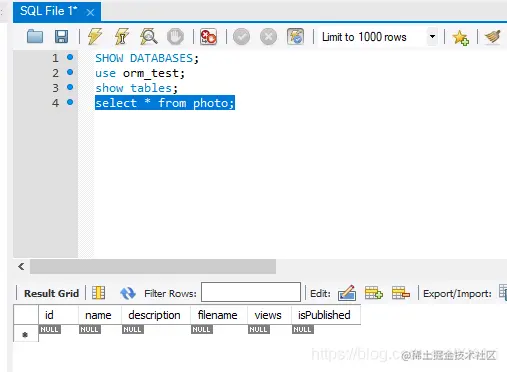Select the NULL cell under filename

click(x=202, y=329)
